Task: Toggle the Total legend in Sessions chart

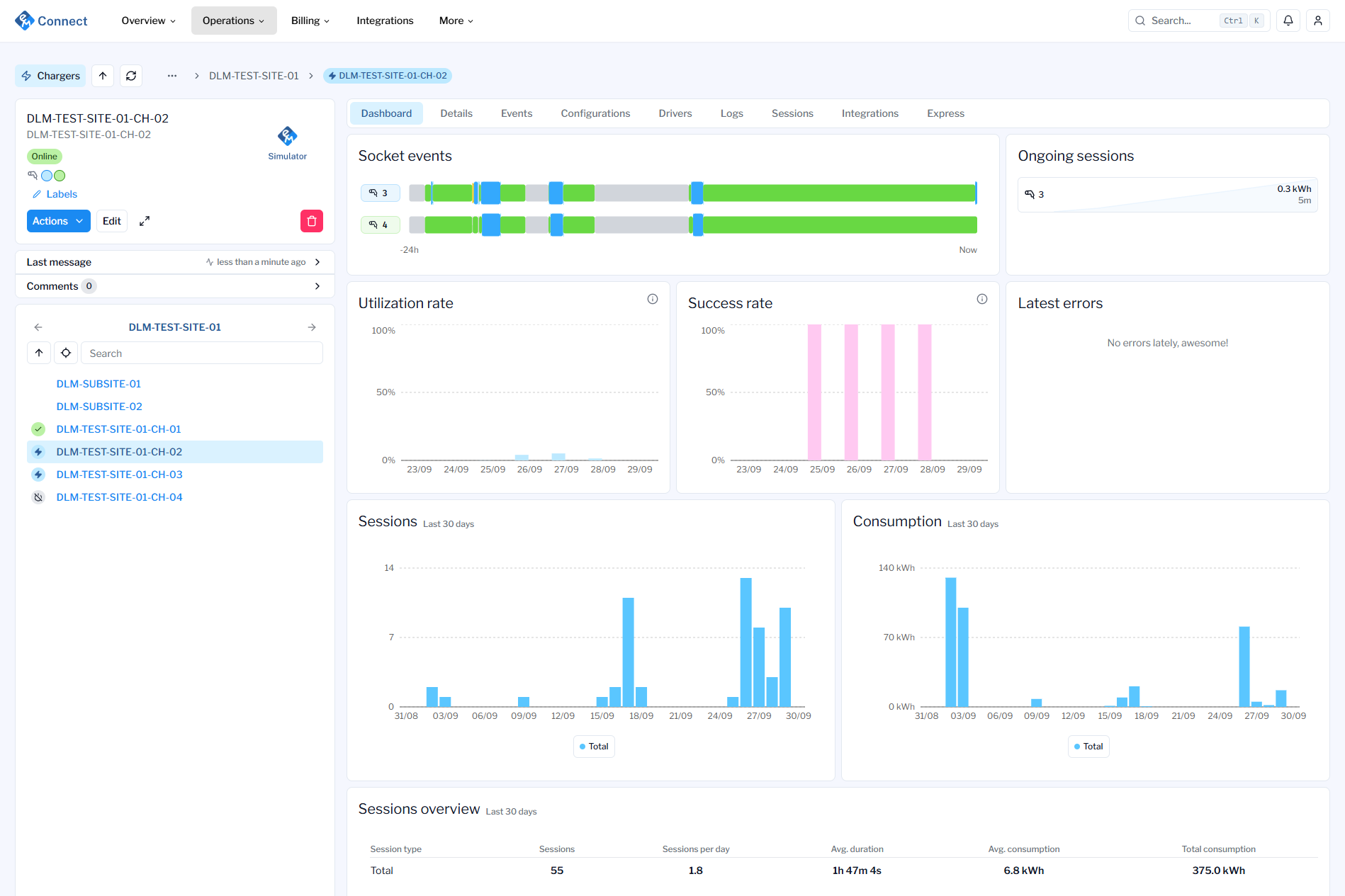Action: (594, 746)
